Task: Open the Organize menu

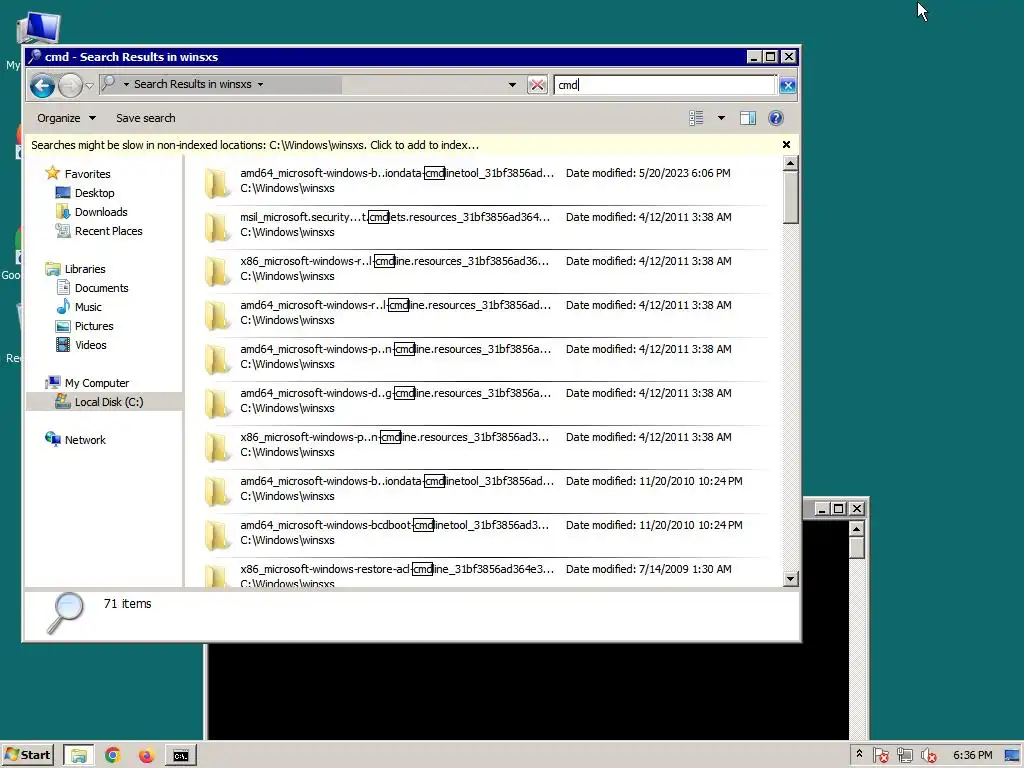Action: [x=66, y=118]
